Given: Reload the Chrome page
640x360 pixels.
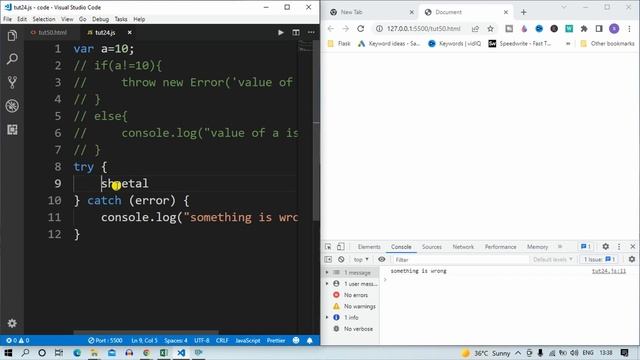Looking at the screenshot, I should [x=360, y=29].
